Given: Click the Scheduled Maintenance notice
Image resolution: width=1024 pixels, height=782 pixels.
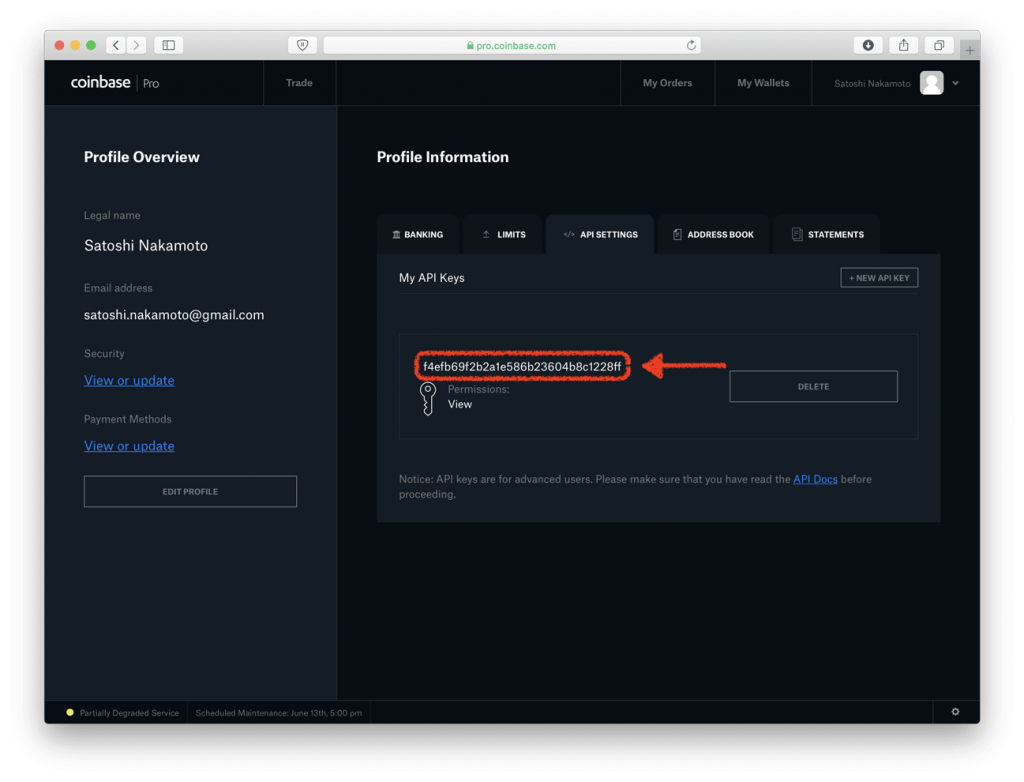Looking at the screenshot, I should pos(279,713).
